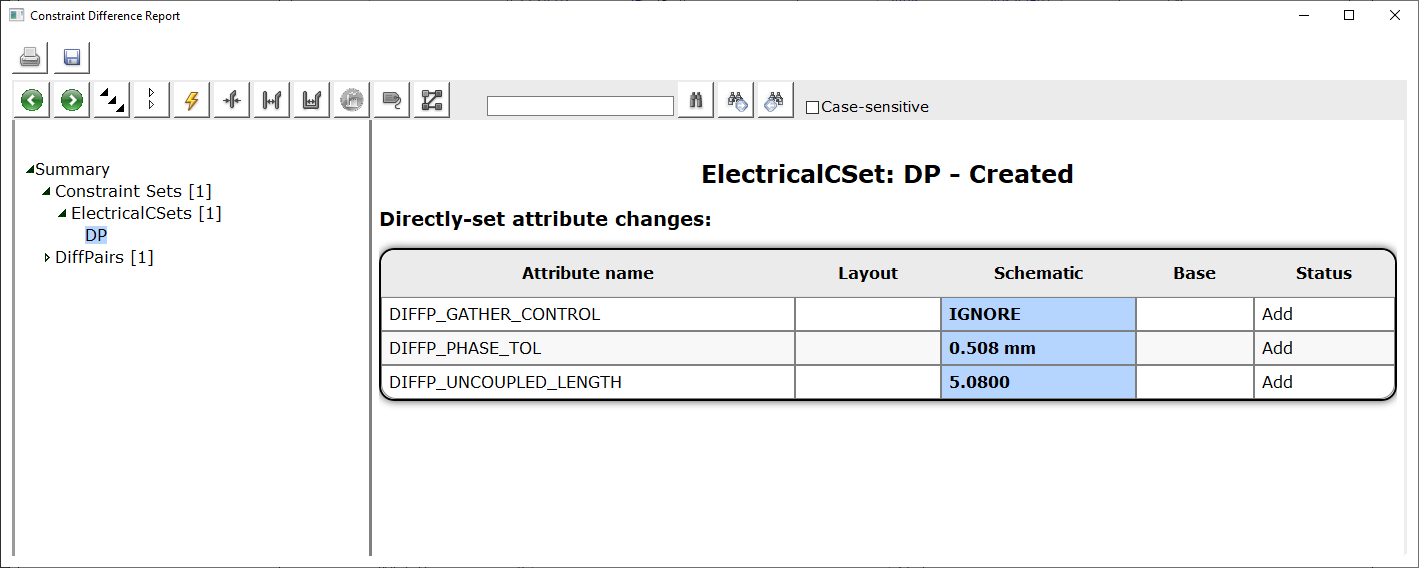Select the DP item in tree
This screenshot has width=1419, height=568.
(x=96, y=235)
